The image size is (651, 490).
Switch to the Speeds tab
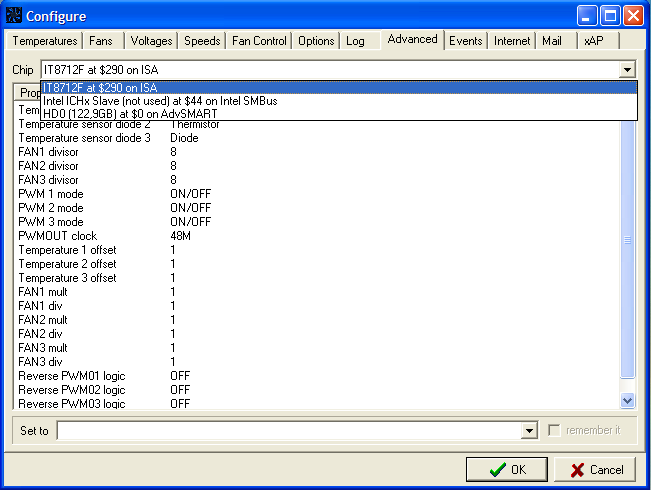click(202, 41)
